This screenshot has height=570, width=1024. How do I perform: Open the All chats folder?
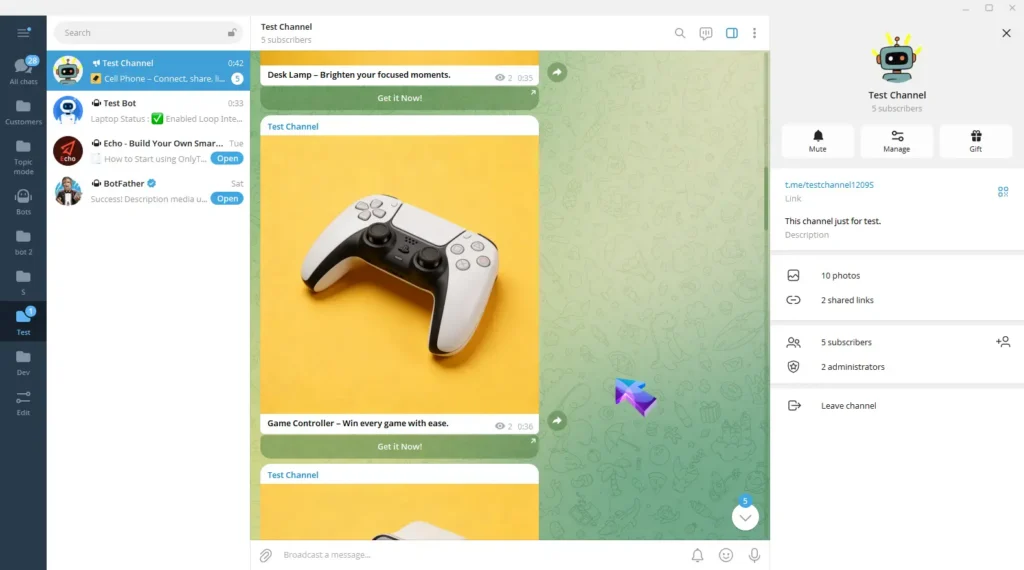(x=23, y=71)
